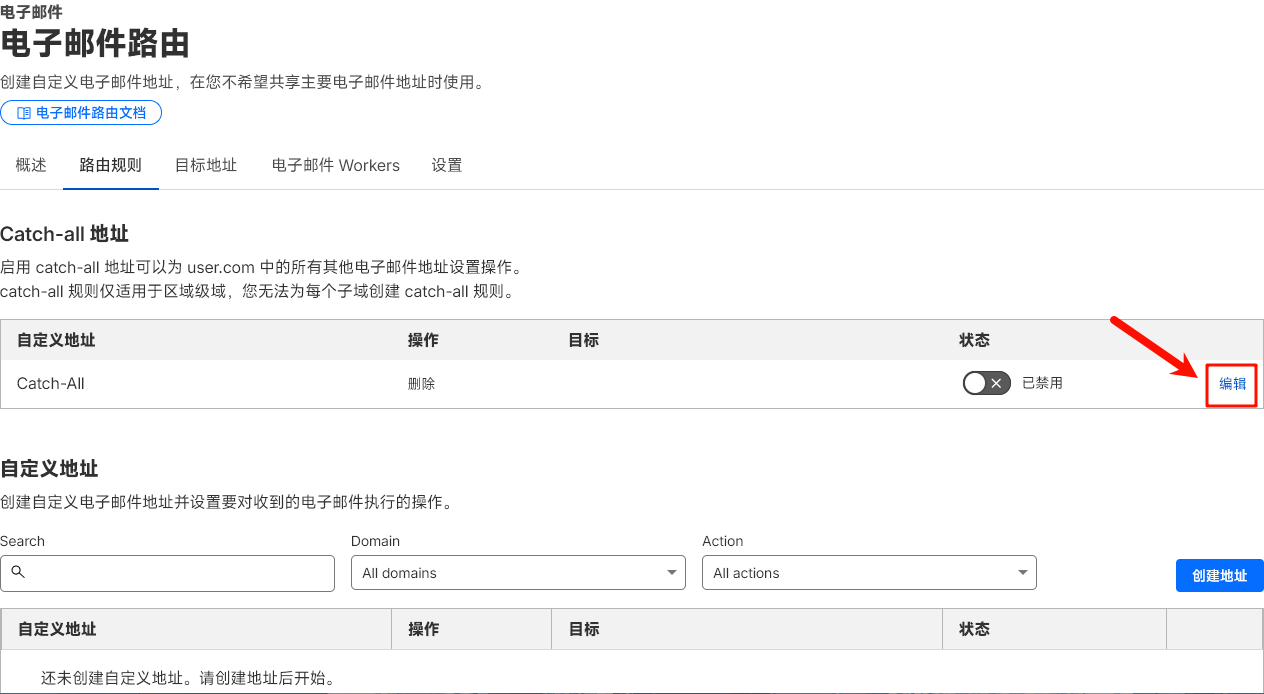The image size is (1264, 694).
Task: Click the book icon on the documentation button
Action: pyautogui.click(x=24, y=113)
